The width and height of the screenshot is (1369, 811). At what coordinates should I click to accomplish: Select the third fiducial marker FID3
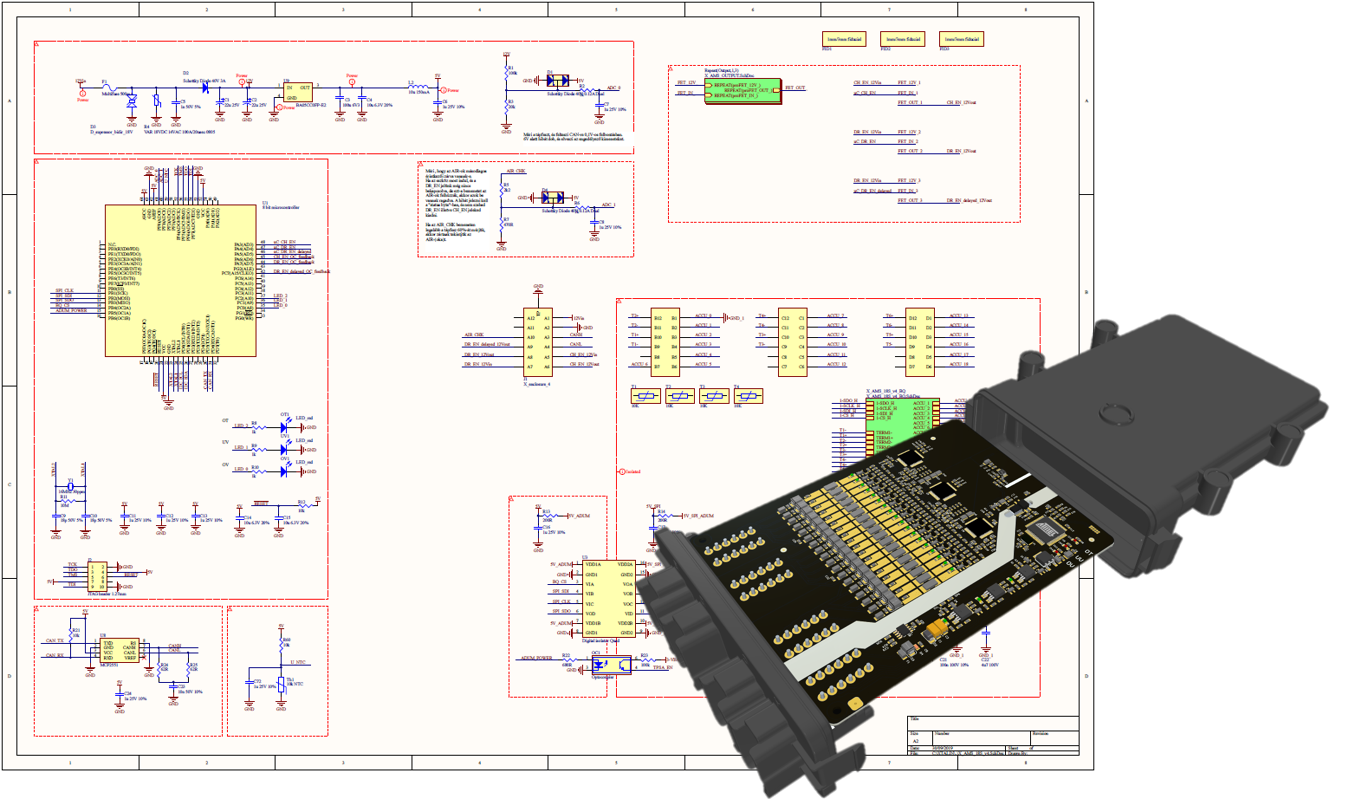[x=960, y=39]
